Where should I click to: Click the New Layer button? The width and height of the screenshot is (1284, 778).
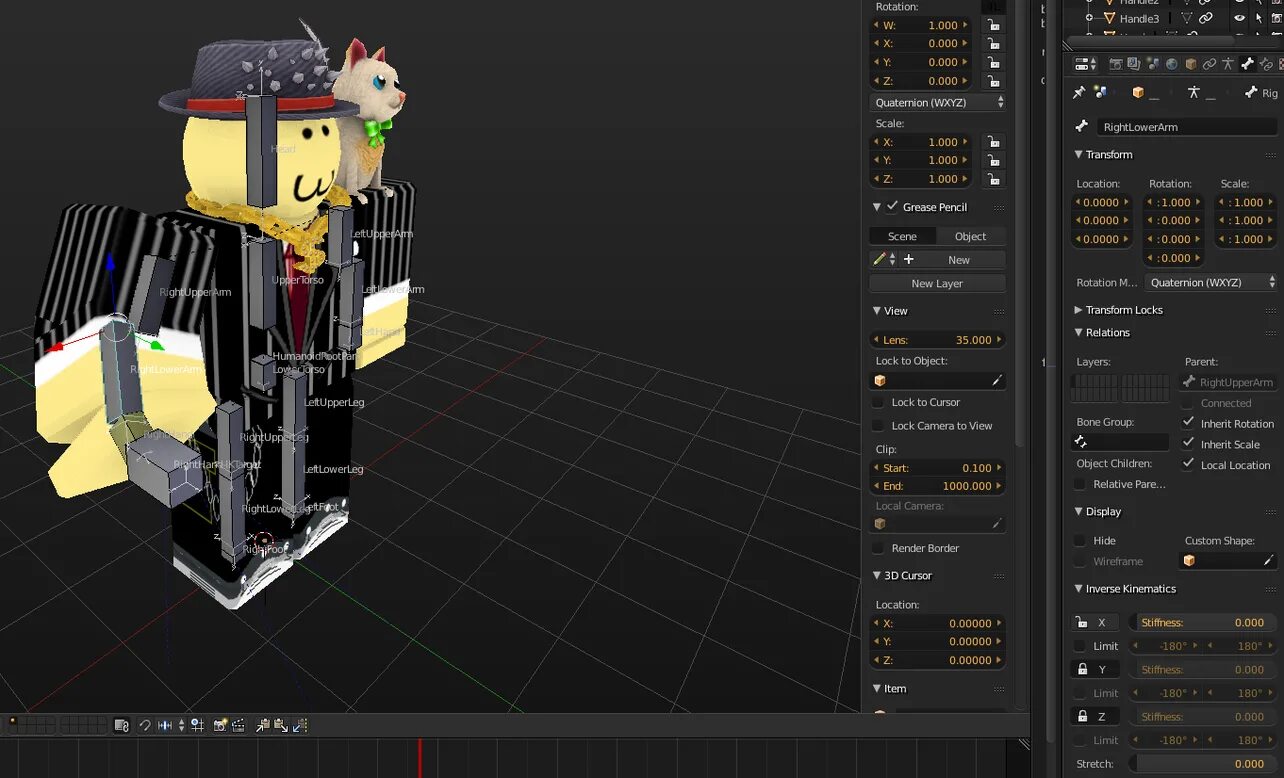pyautogui.click(x=937, y=283)
